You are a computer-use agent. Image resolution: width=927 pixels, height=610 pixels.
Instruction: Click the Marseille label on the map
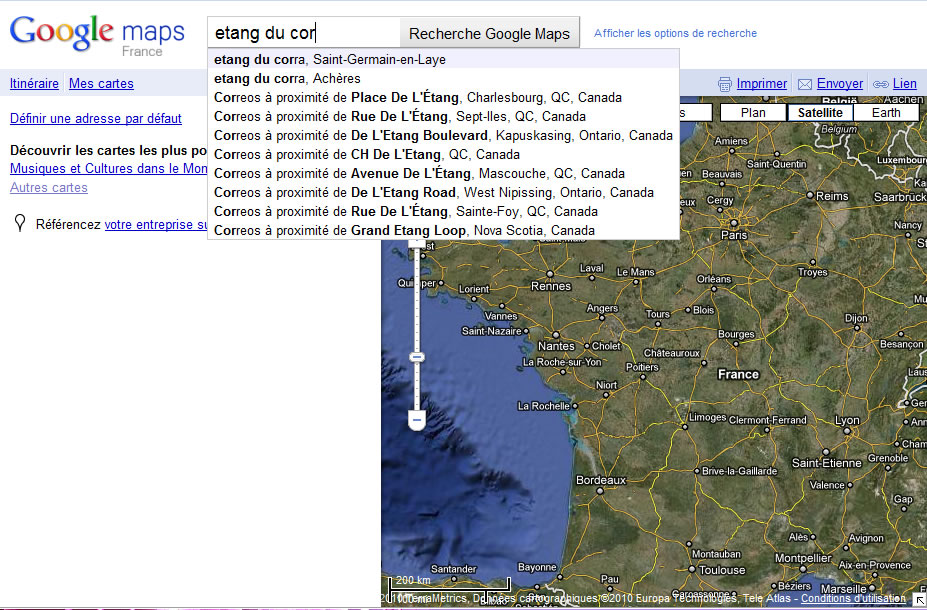coord(844,589)
